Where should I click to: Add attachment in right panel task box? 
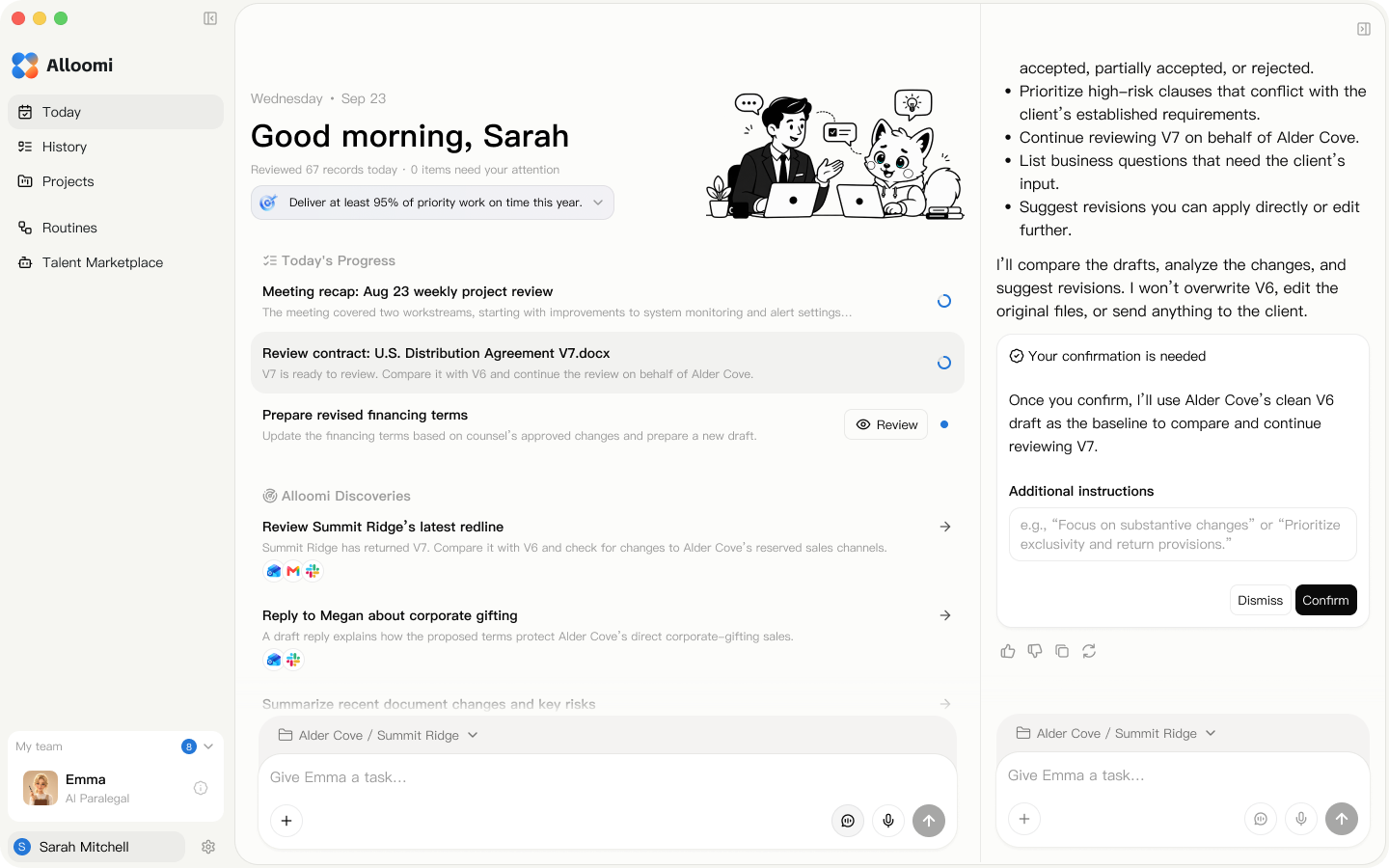pos(1024,819)
